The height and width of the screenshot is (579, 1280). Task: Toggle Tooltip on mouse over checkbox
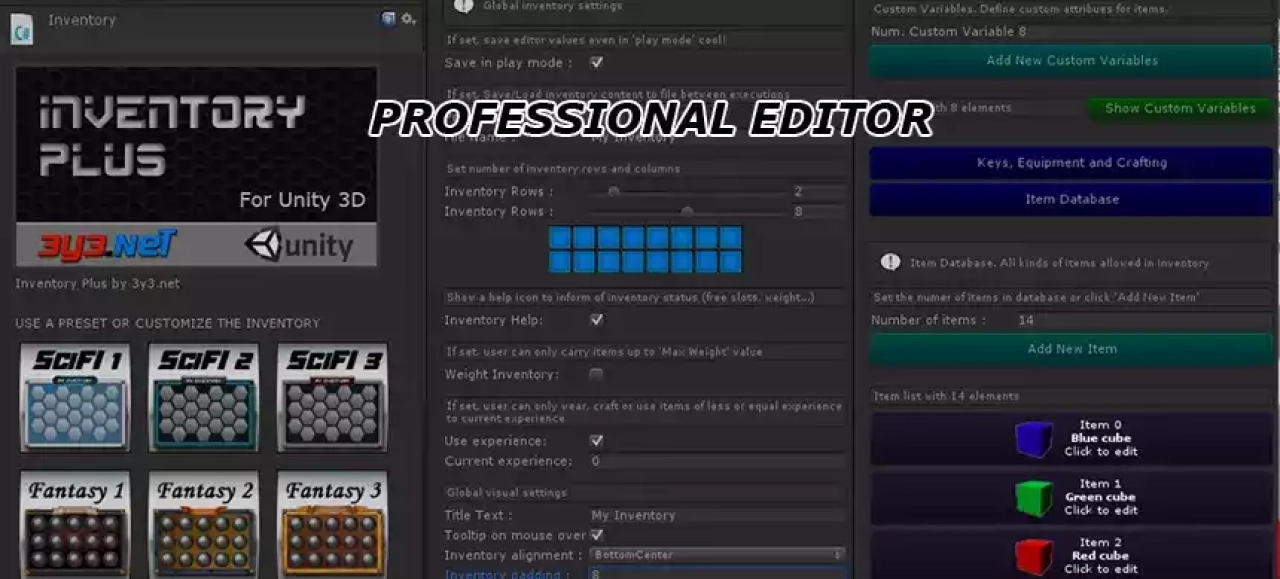pos(596,535)
